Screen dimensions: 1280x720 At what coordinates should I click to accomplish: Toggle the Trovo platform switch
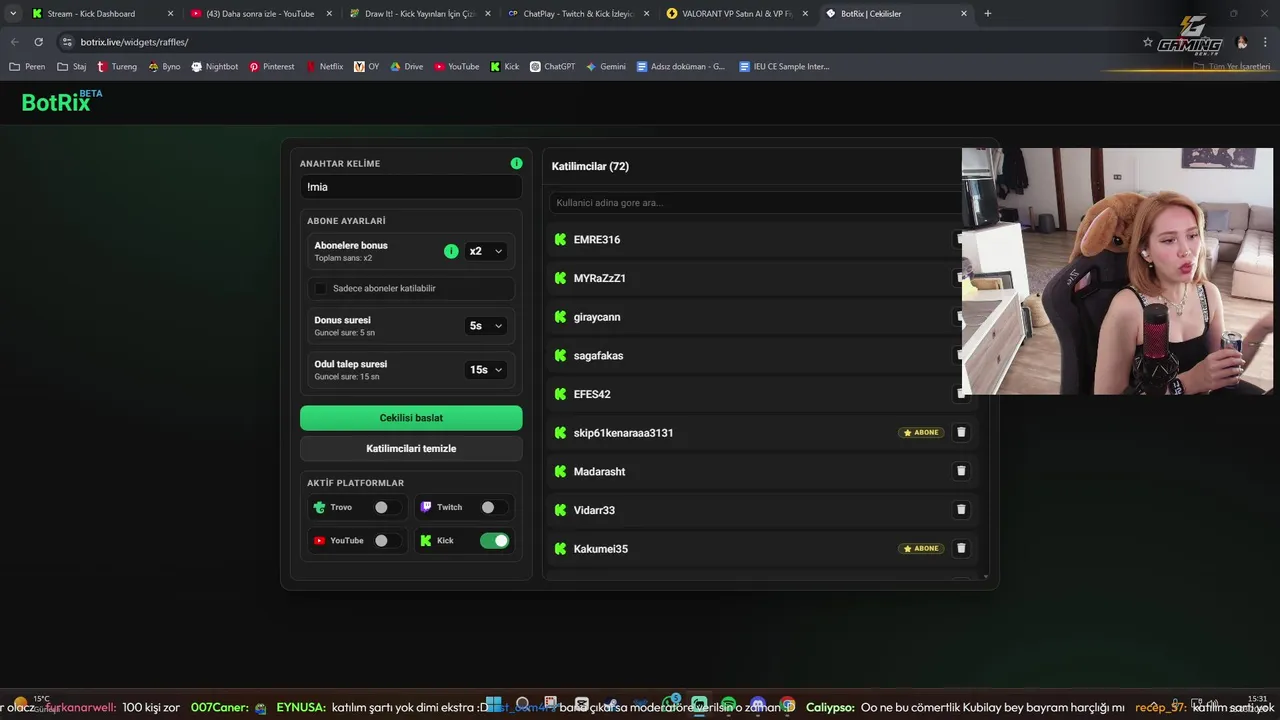tap(385, 507)
